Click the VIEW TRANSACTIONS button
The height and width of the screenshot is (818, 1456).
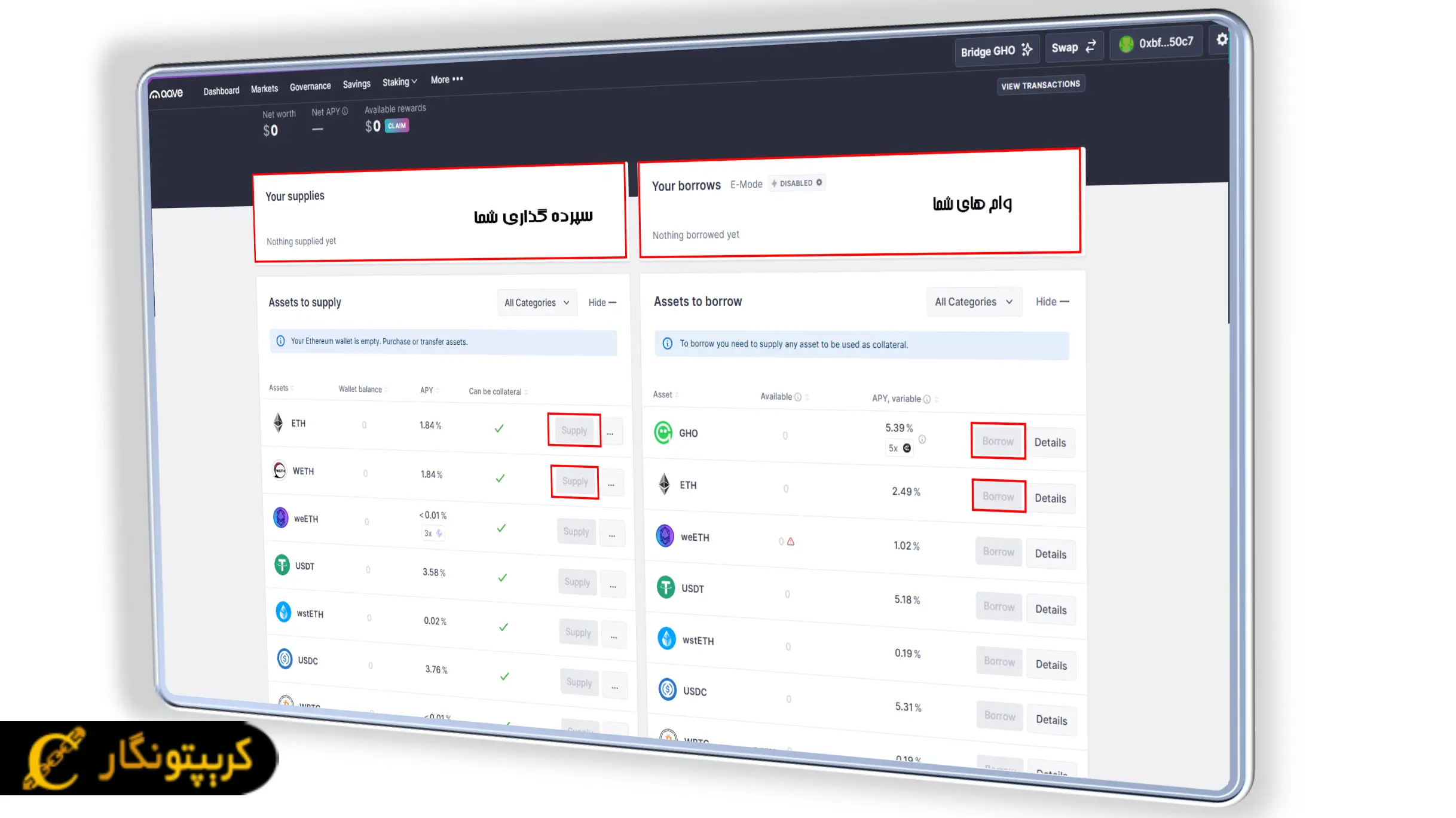1040,85
